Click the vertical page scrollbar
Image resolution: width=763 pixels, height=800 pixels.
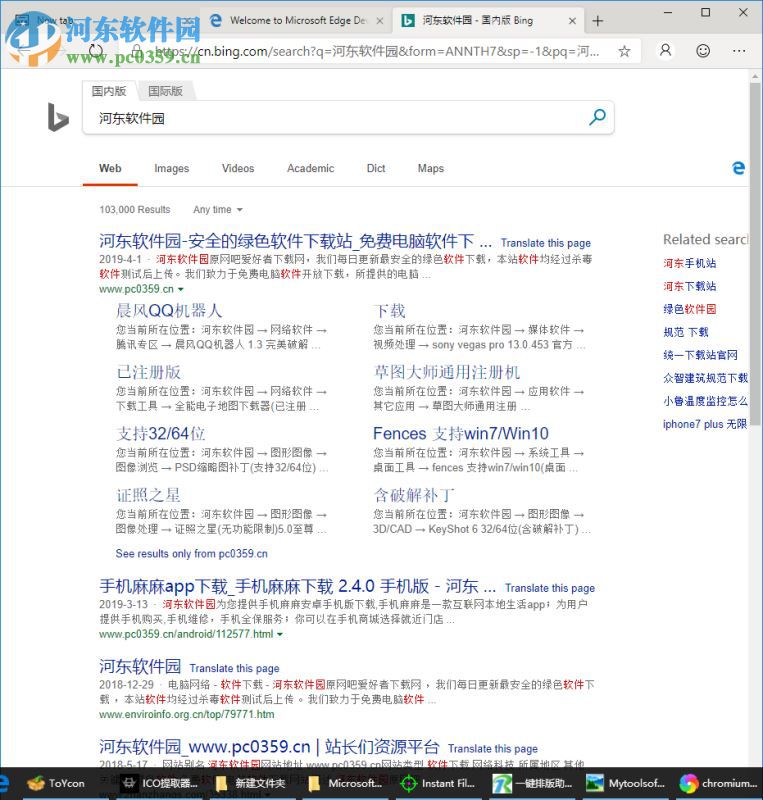[x=755, y=255]
